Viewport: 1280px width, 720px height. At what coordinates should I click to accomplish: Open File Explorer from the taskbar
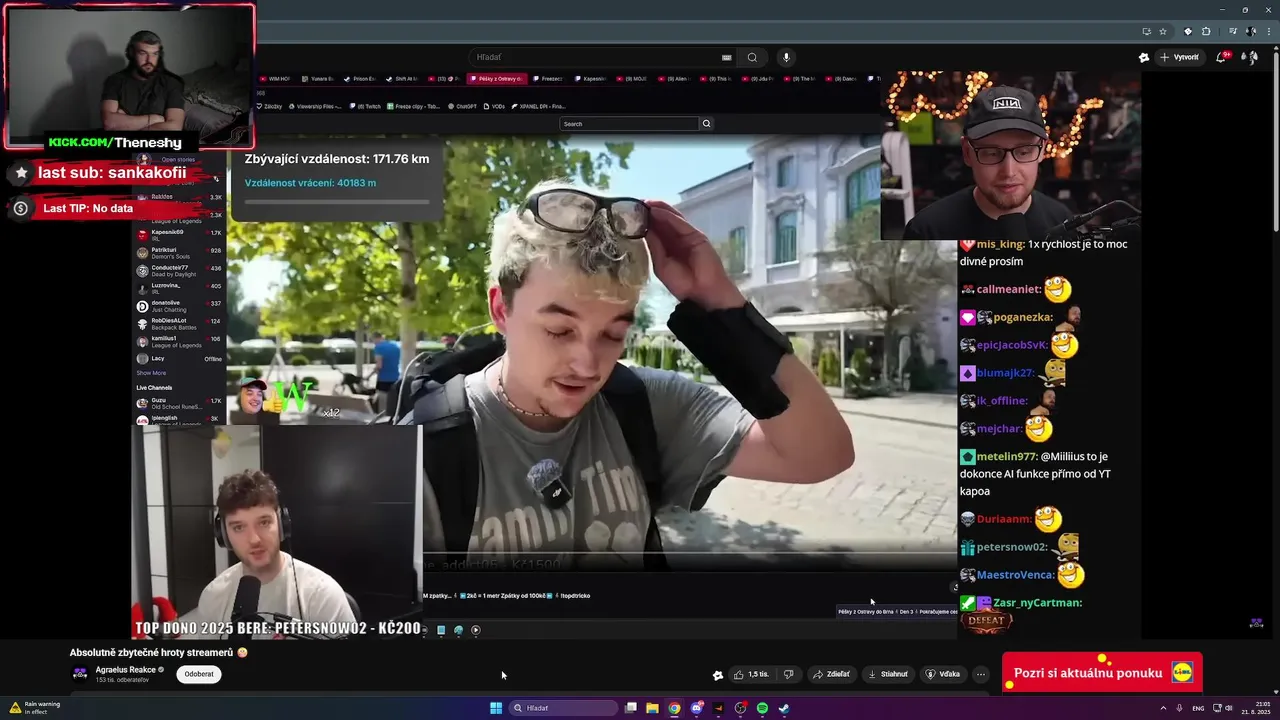(x=652, y=708)
